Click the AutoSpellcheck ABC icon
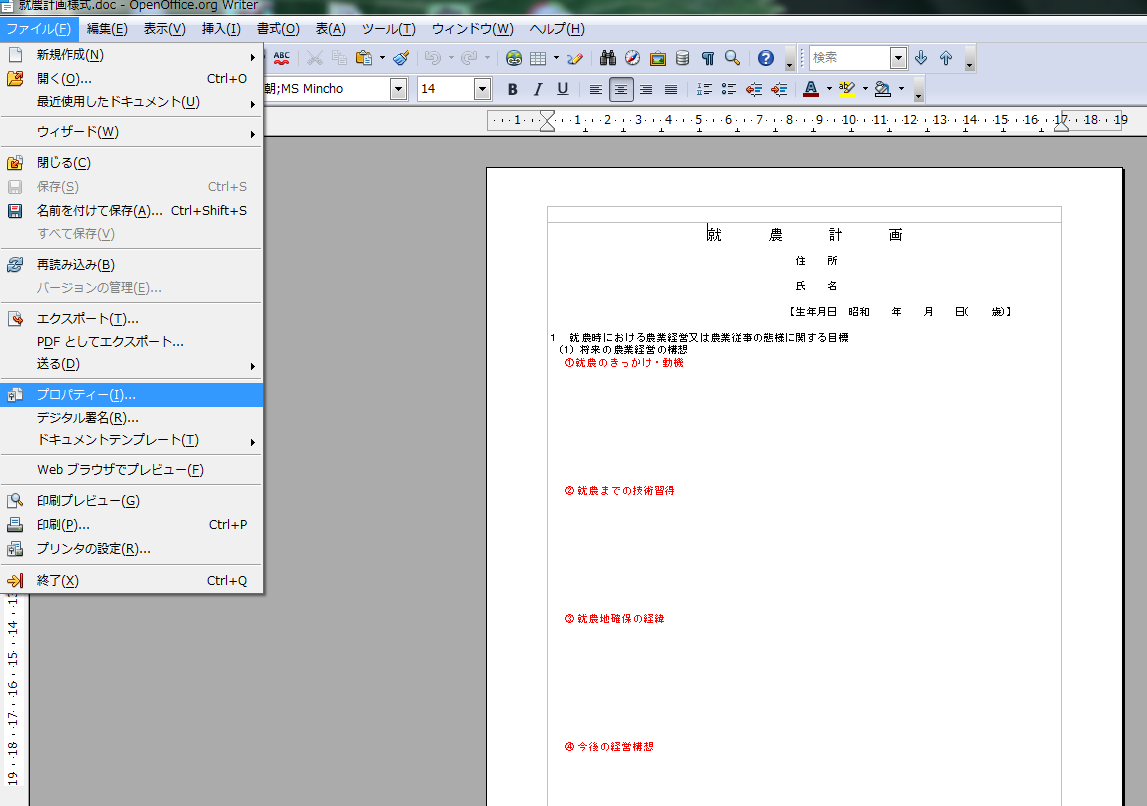This screenshot has height=806, width=1147. [282, 58]
